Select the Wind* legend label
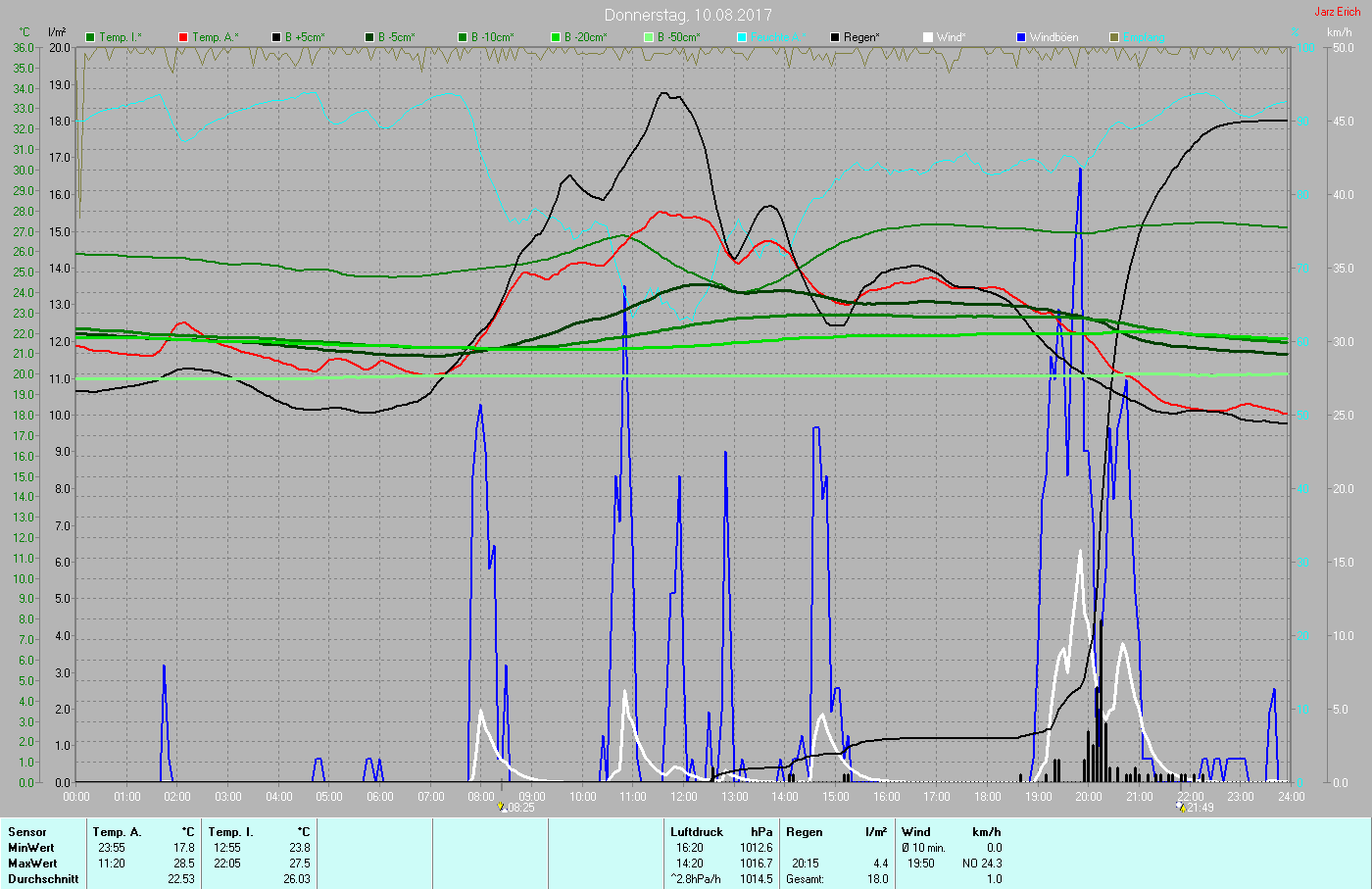 click(952, 37)
